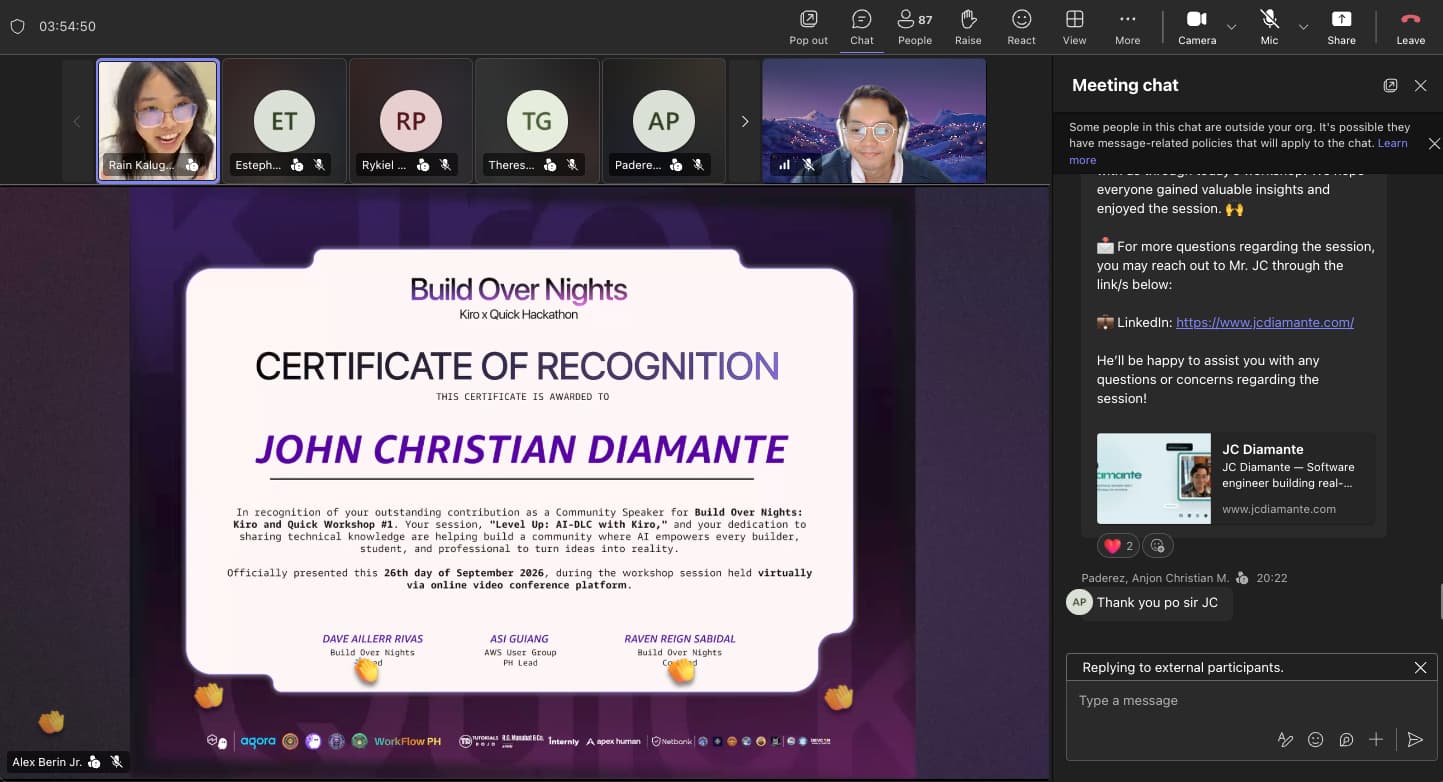Viewport: 1443px width, 782px height.
Task: Select the AP Padere... participant tile
Action: (663, 121)
